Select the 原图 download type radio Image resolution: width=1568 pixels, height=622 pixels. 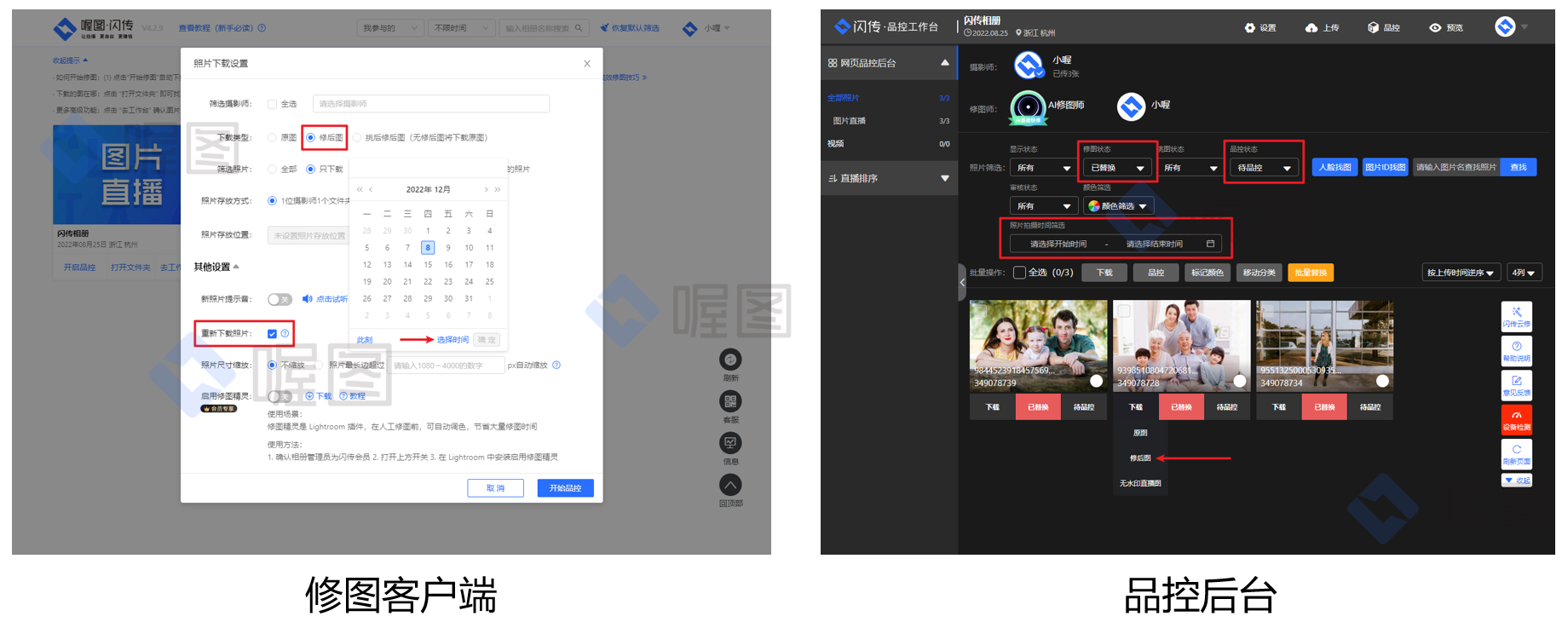click(272, 137)
